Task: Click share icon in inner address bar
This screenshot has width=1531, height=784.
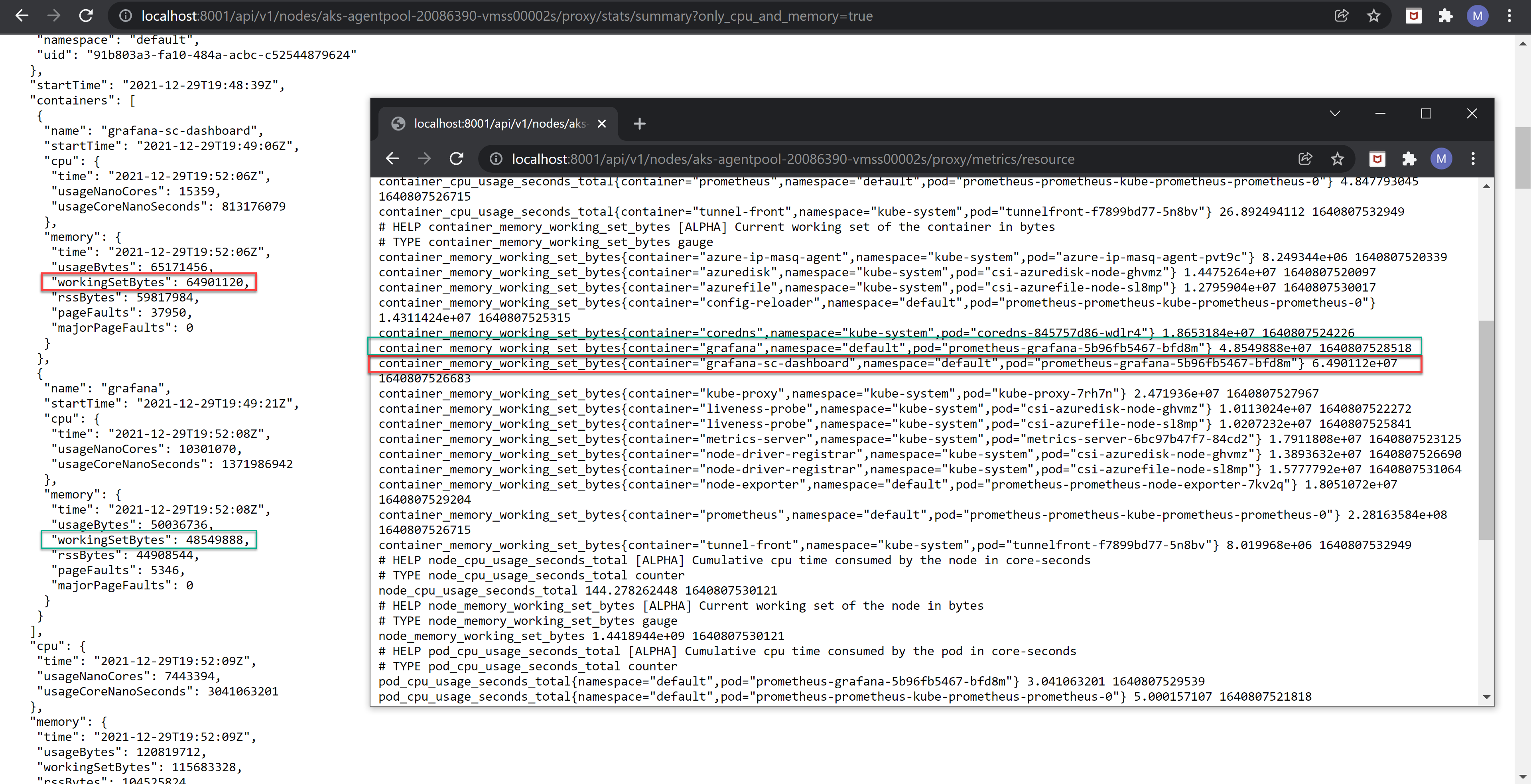Action: click(x=1305, y=159)
